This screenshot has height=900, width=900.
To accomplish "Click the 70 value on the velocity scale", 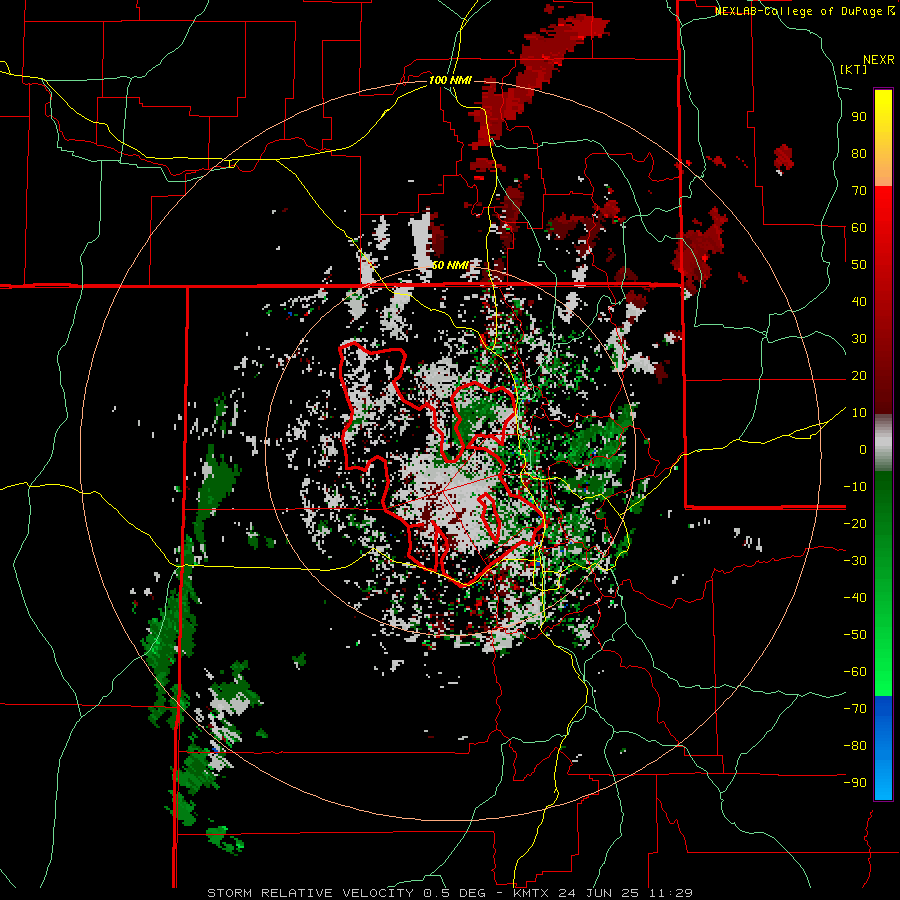I will coord(859,191).
